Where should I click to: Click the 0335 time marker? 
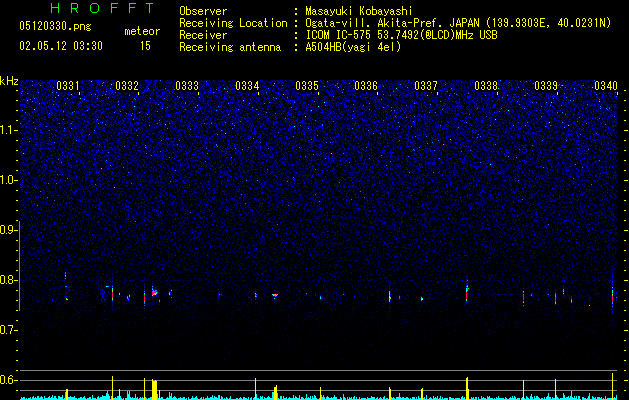click(307, 86)
